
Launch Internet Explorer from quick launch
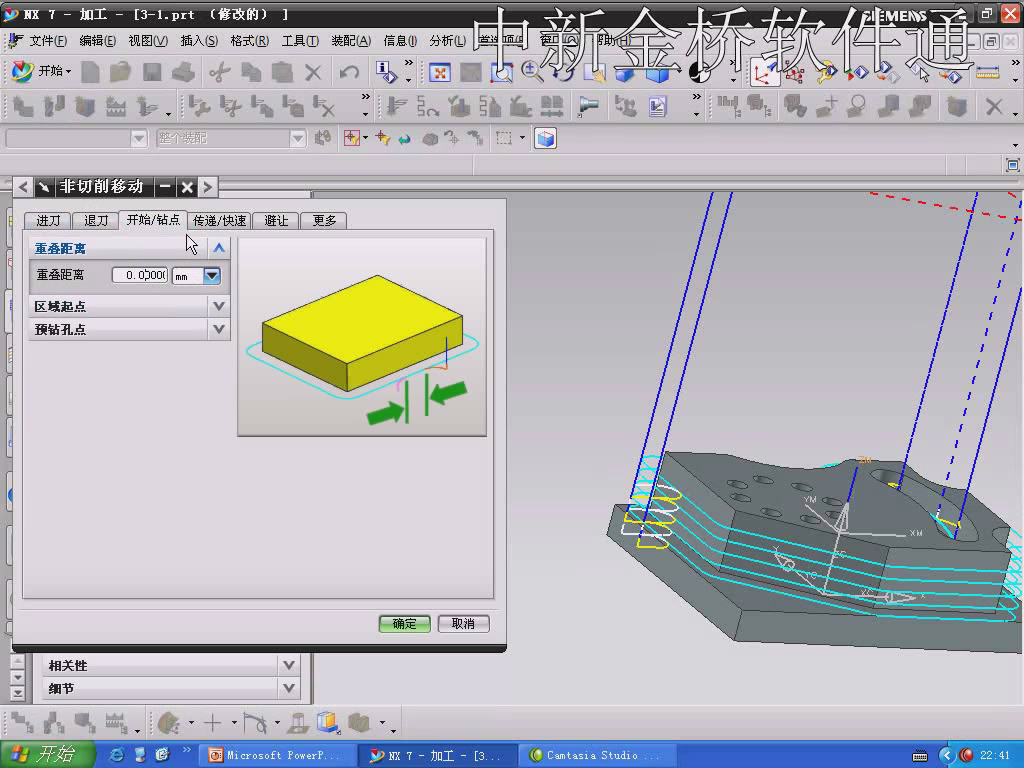pyautogui.click(x=116, y=755)
